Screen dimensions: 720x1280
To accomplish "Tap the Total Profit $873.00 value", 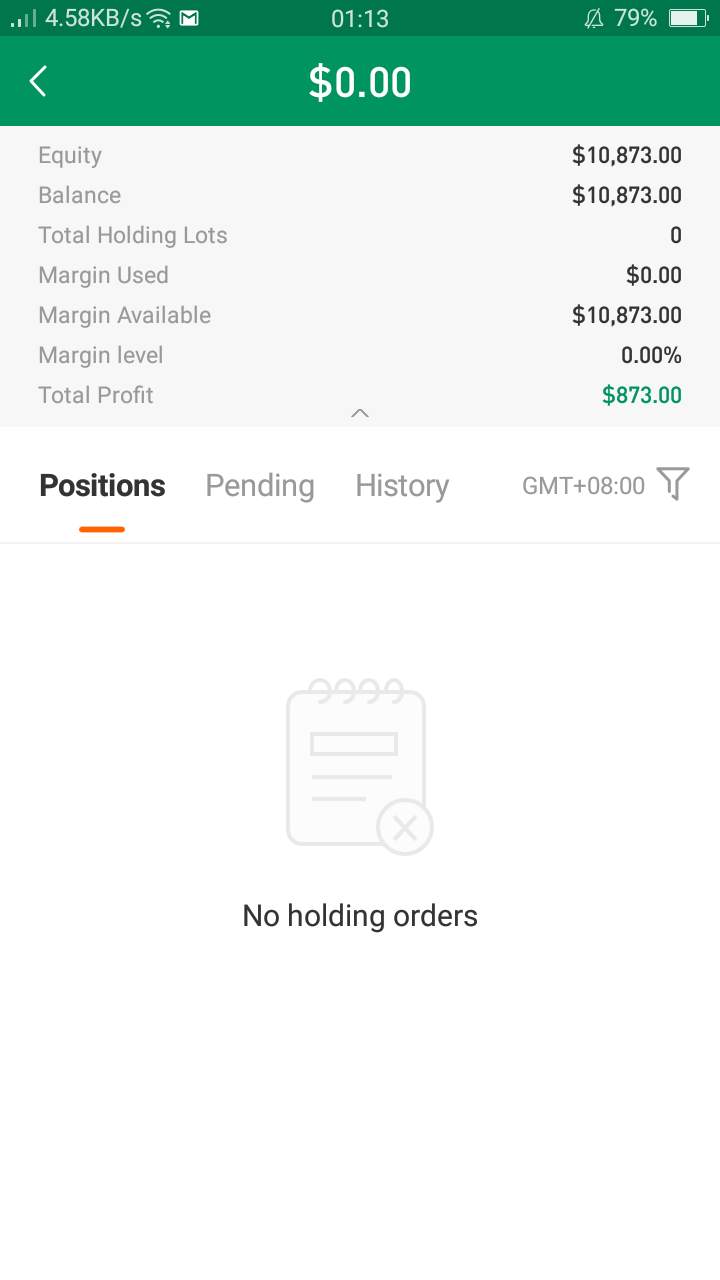I will point(642,395).
